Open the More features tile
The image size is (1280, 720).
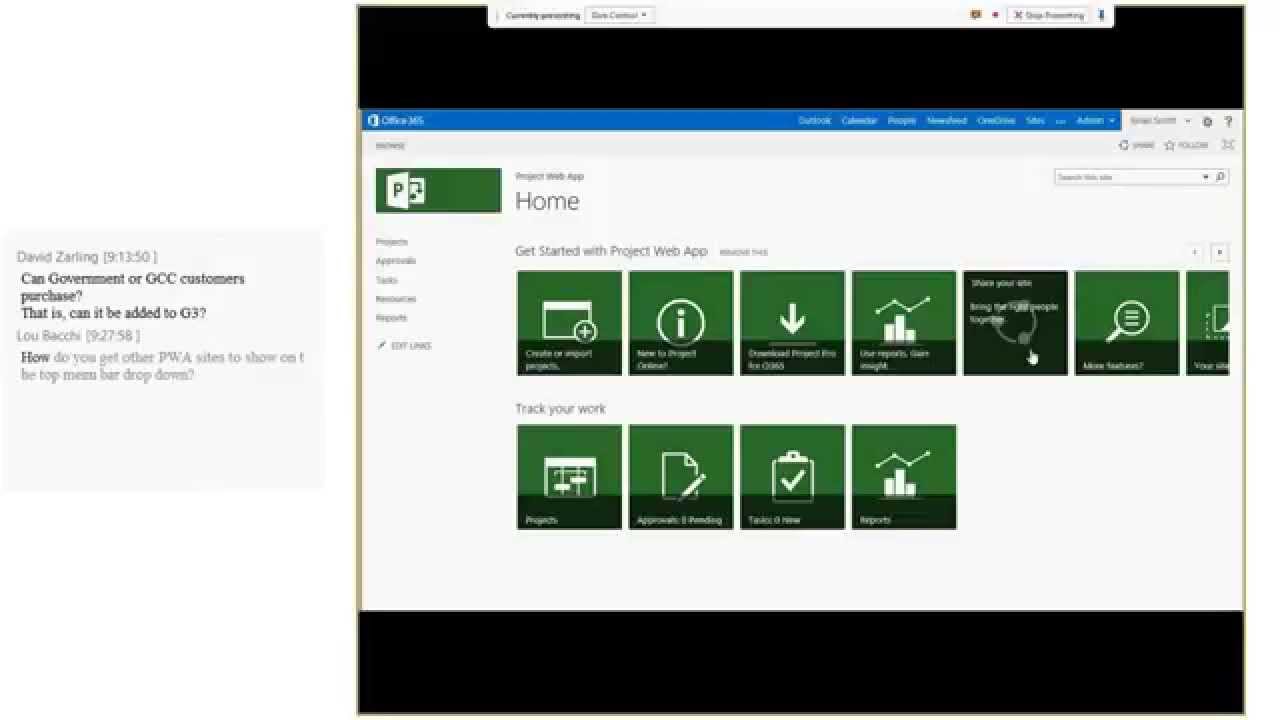point(1127,323)
